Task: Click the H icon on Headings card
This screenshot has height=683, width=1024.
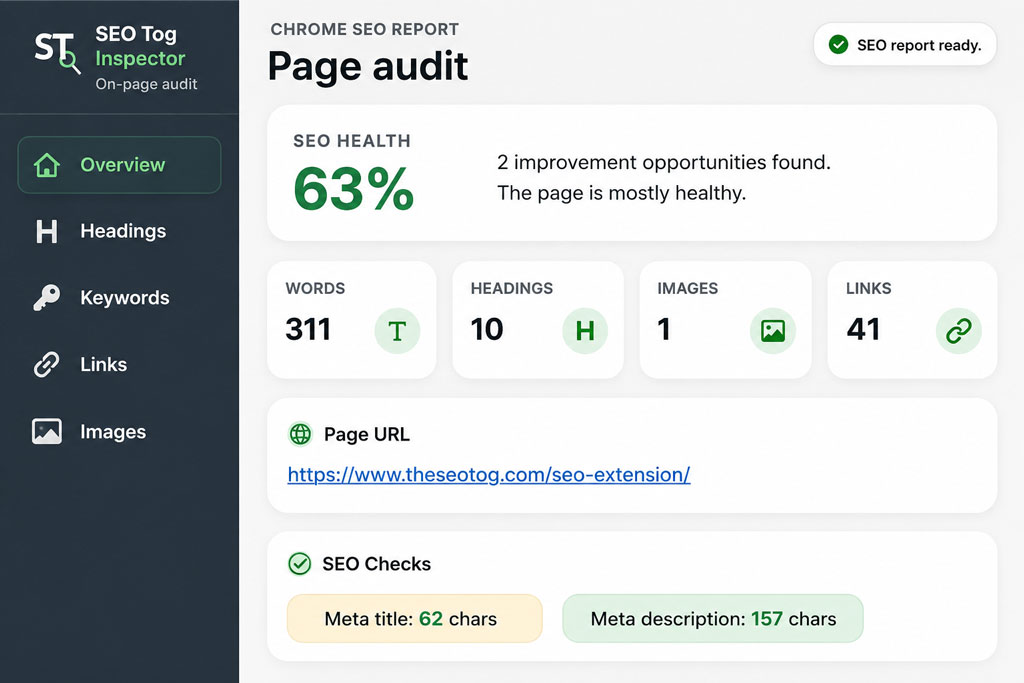Action: point(585,331)
